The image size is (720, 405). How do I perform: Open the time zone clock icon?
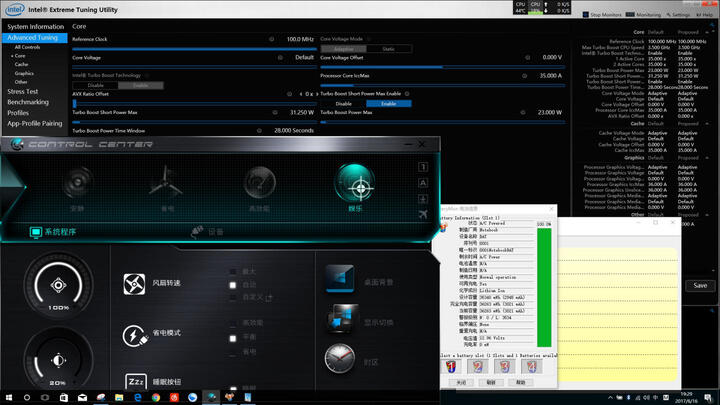click(x=340, y=358)
